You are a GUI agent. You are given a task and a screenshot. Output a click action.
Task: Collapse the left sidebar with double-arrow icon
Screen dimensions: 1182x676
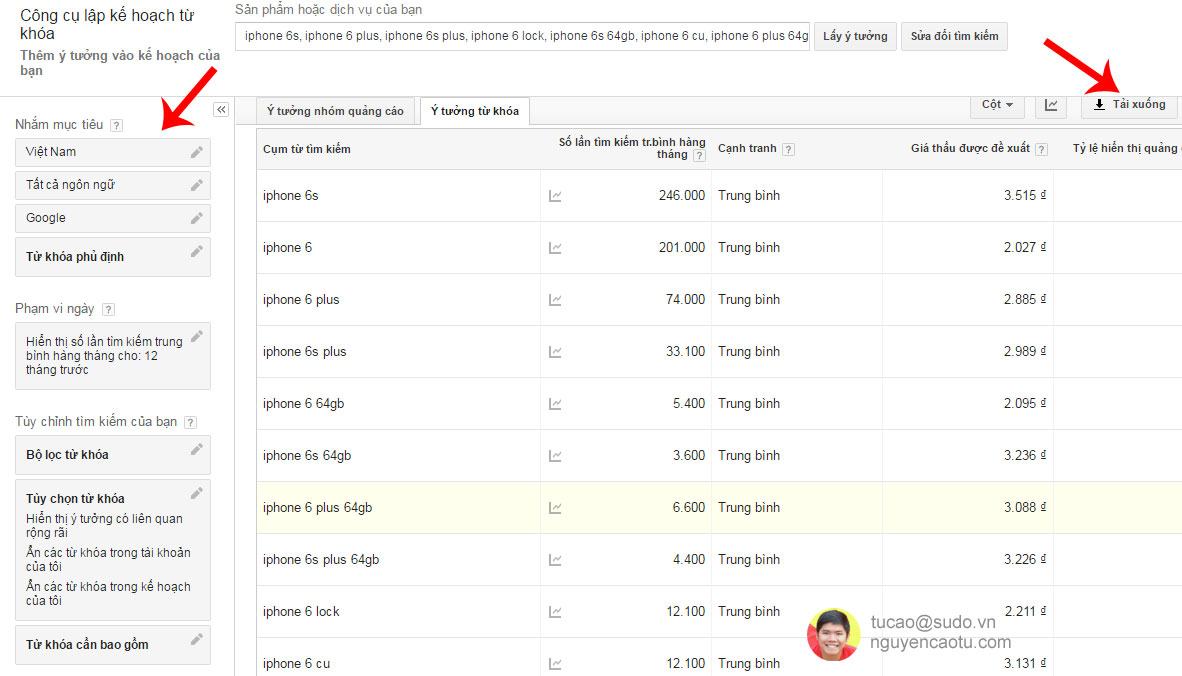click(221, 110)
